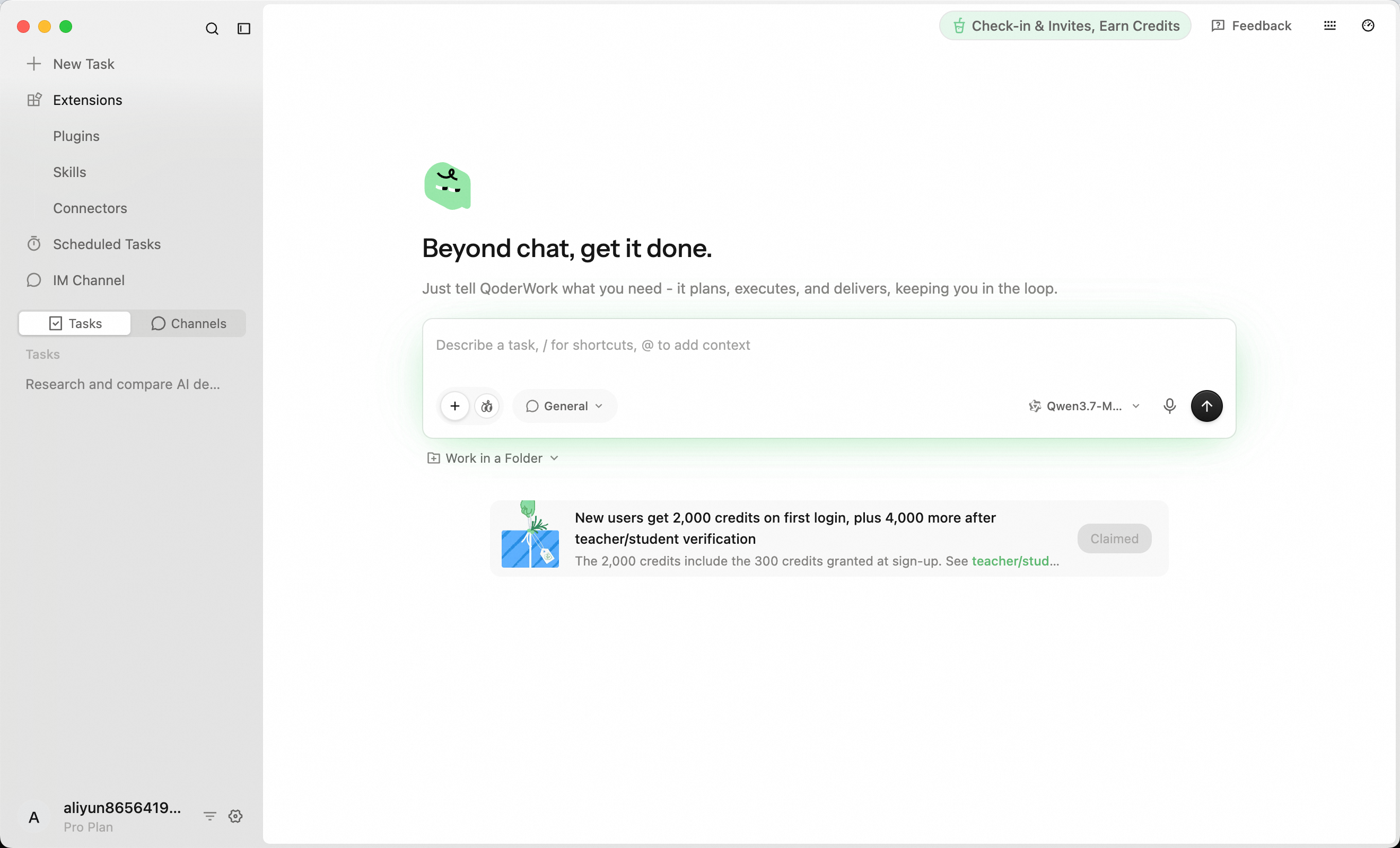Click the butterfly-like icon next to plus
Viewport: 1400px width, 848px height.
pos(487,406)
